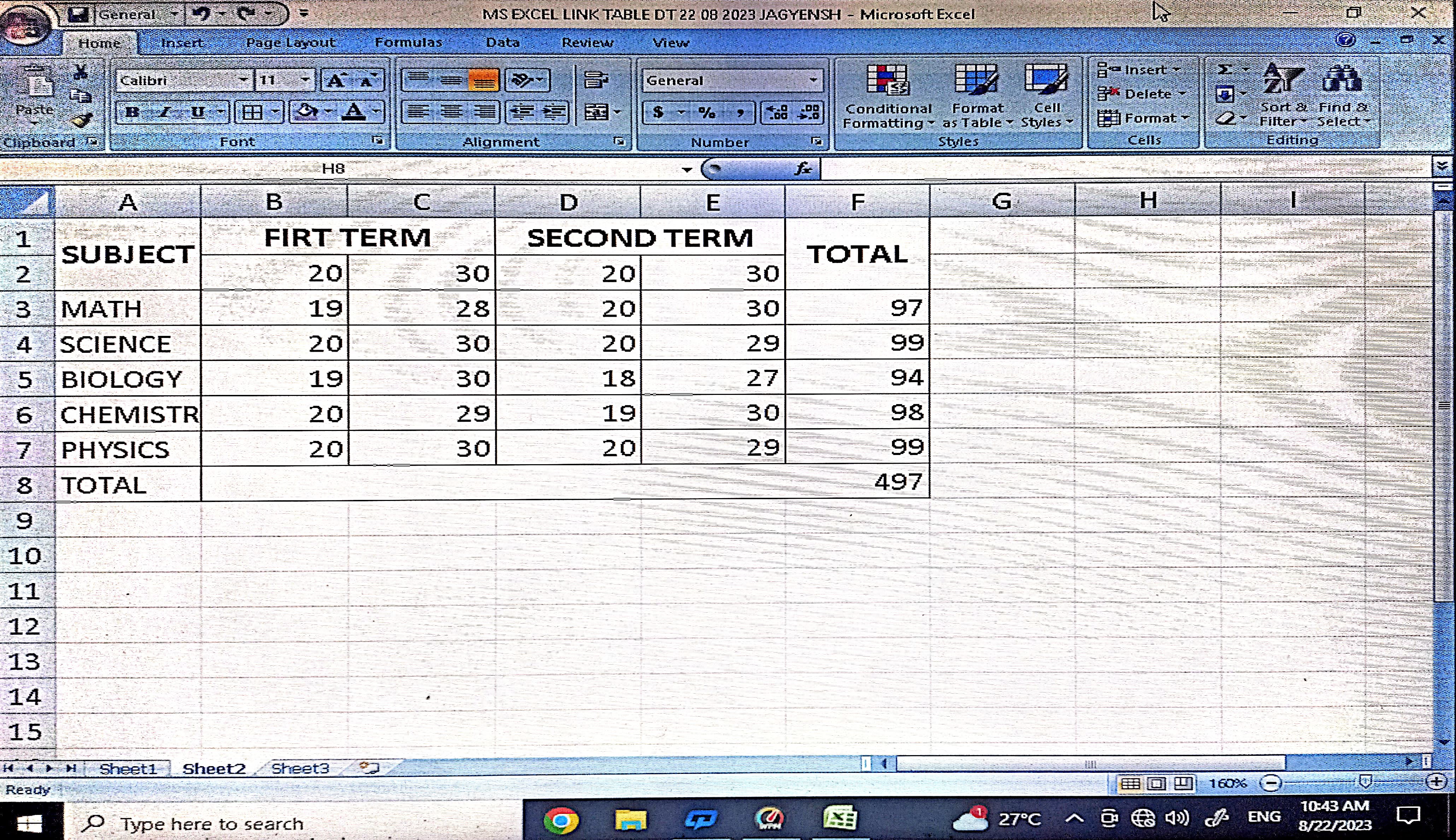Image resolution: width=1456 pixels, height=840 pixels.
Task: Switch to the Formulas ribbon tab
Action: pyautogui.click(x=408, y=43)
